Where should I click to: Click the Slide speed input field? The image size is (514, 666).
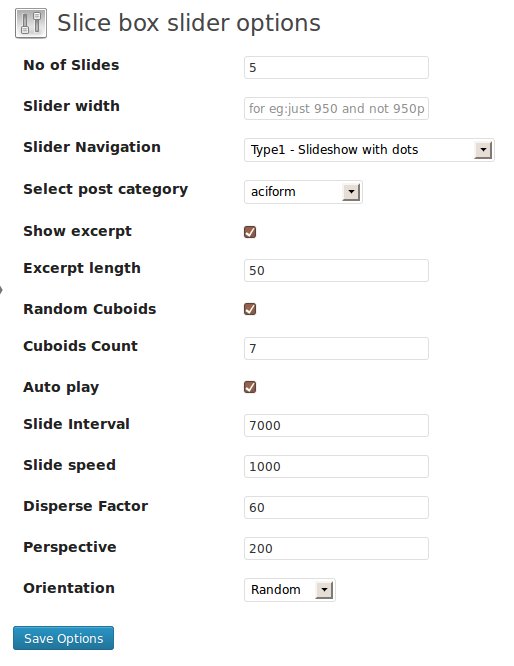click(336, 467)
